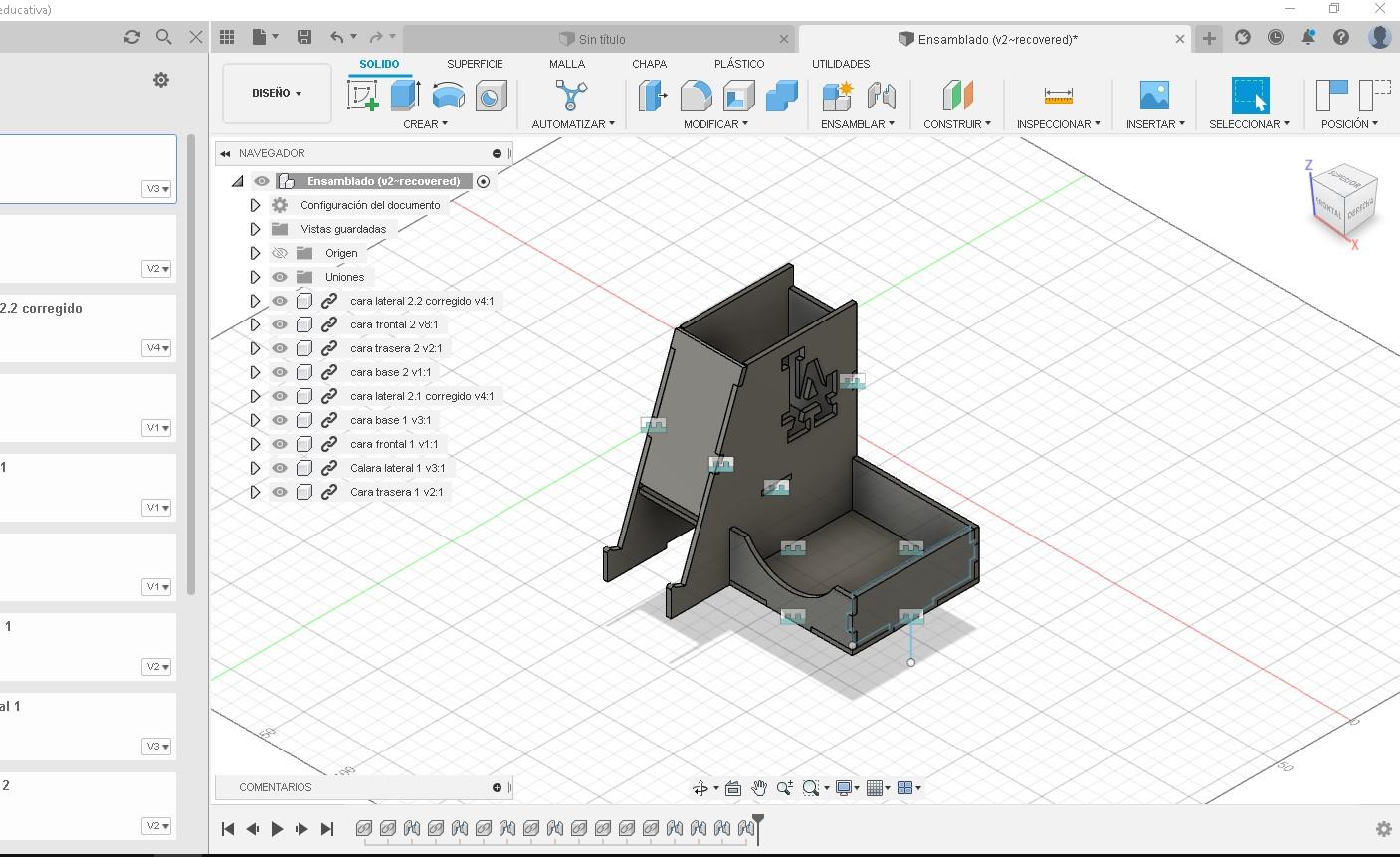Click the Select tool icon

tap(1250, 96)
